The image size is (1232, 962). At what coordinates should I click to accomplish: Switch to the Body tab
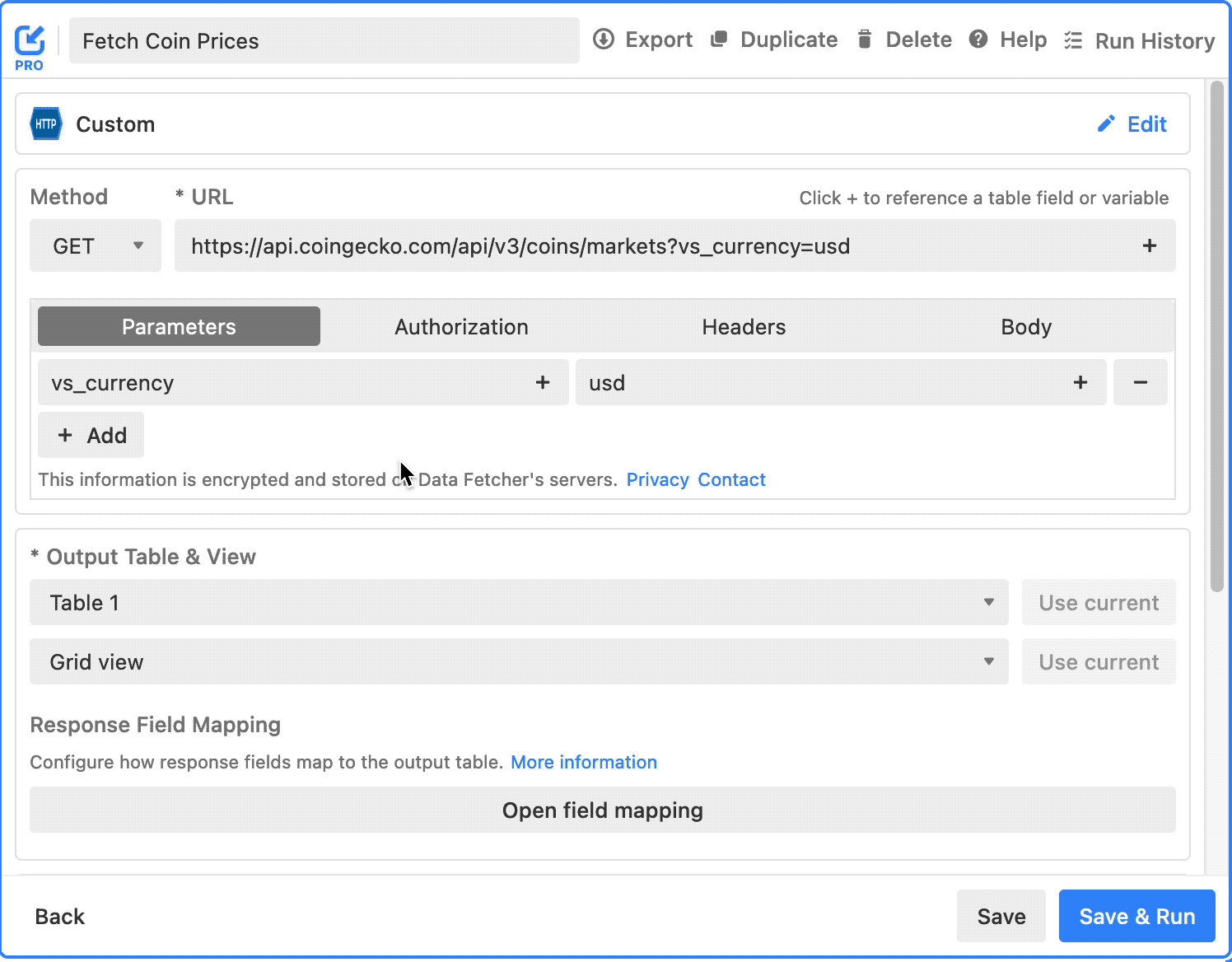1026,326
